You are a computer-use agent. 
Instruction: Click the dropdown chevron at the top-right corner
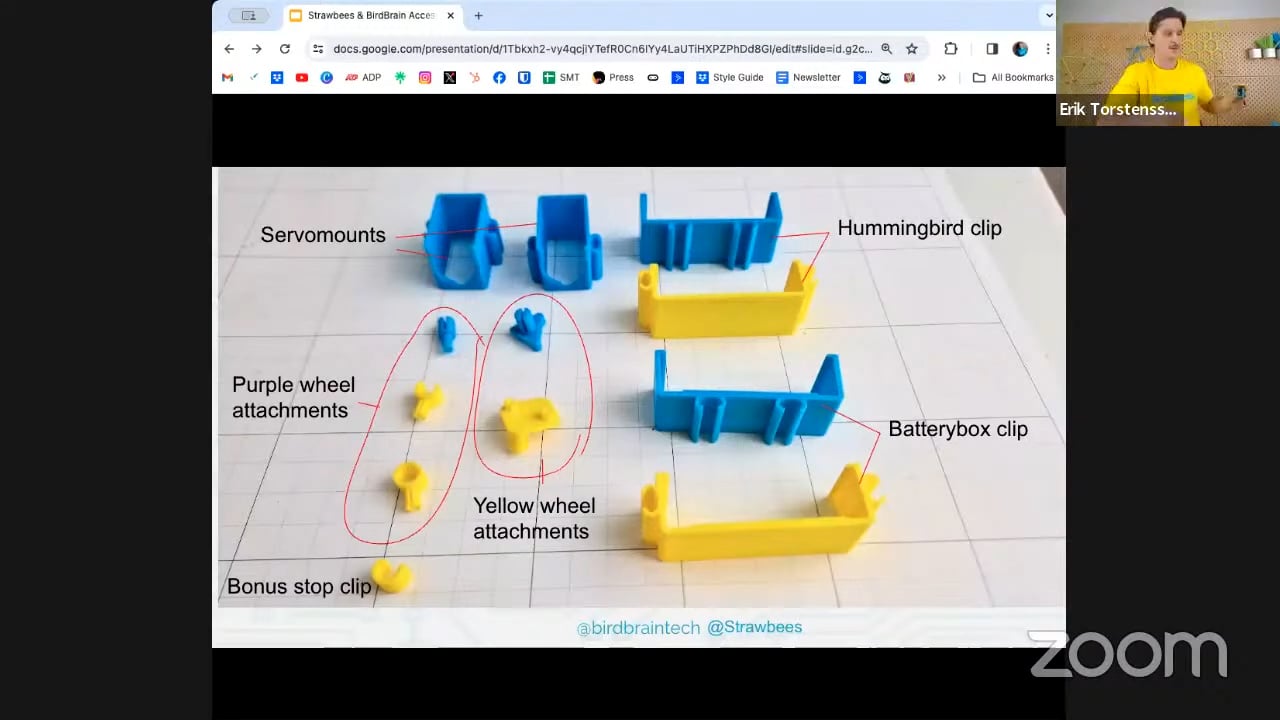coord(1048,15)
